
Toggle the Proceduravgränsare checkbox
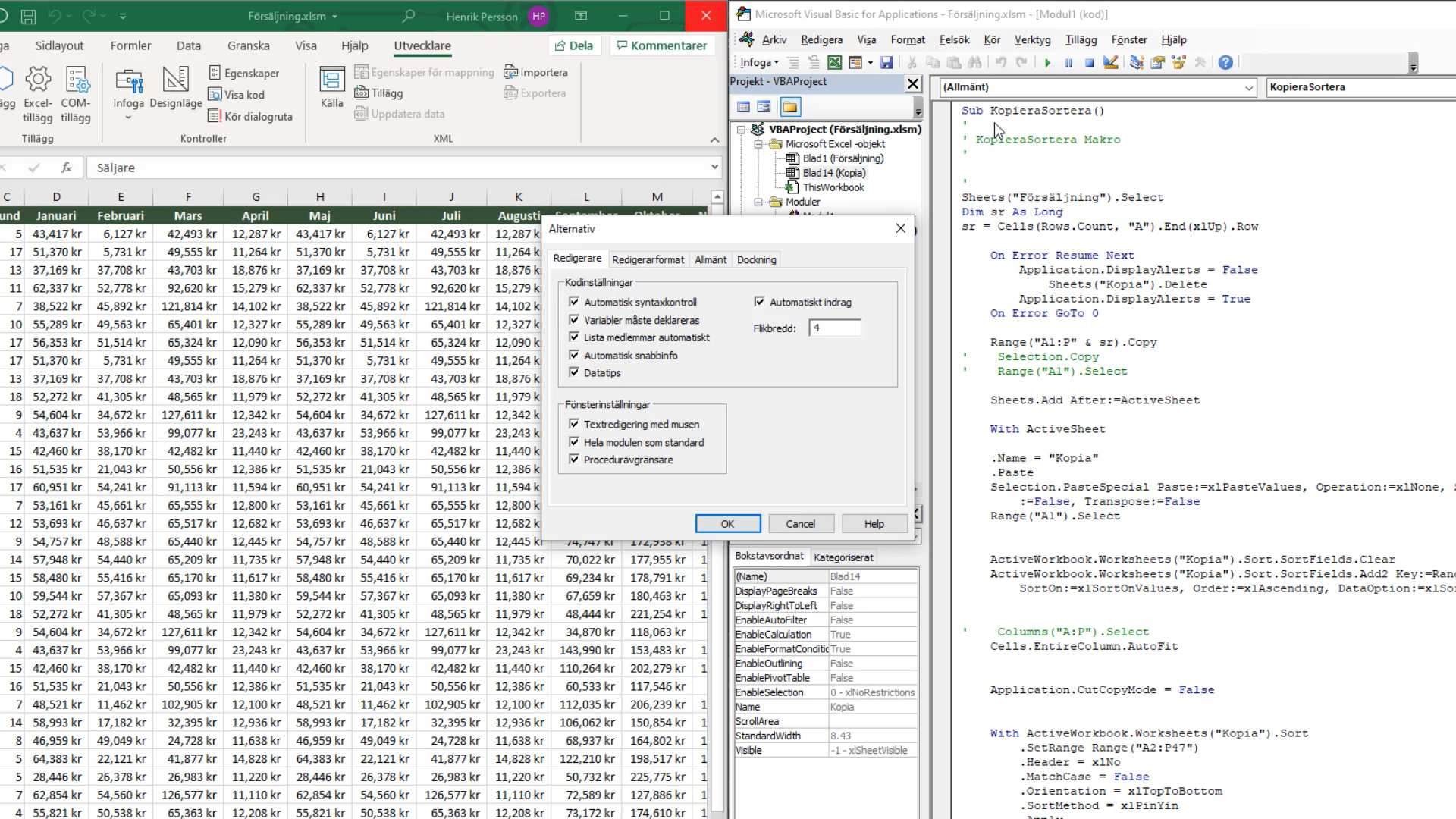click(574, 460)
